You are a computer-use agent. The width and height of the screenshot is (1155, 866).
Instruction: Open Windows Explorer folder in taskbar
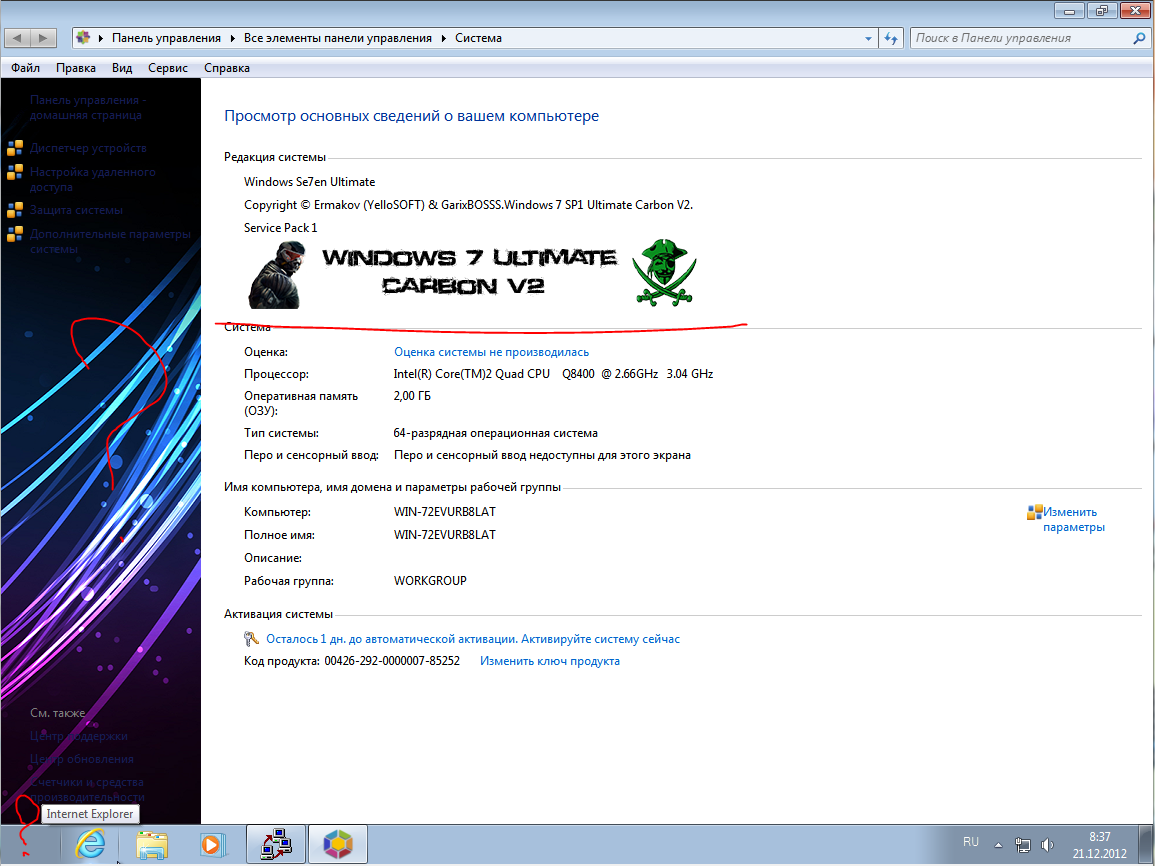152,845
